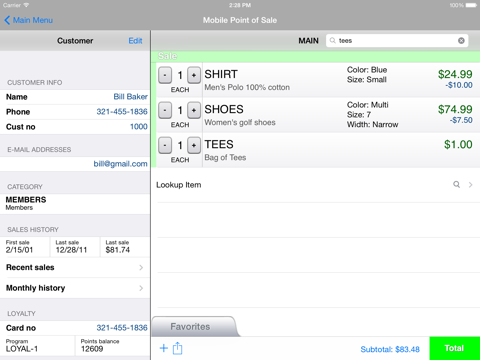
Task: Click Women's golf shoes description
Action: pyautogui.click(x=240, y=123)
